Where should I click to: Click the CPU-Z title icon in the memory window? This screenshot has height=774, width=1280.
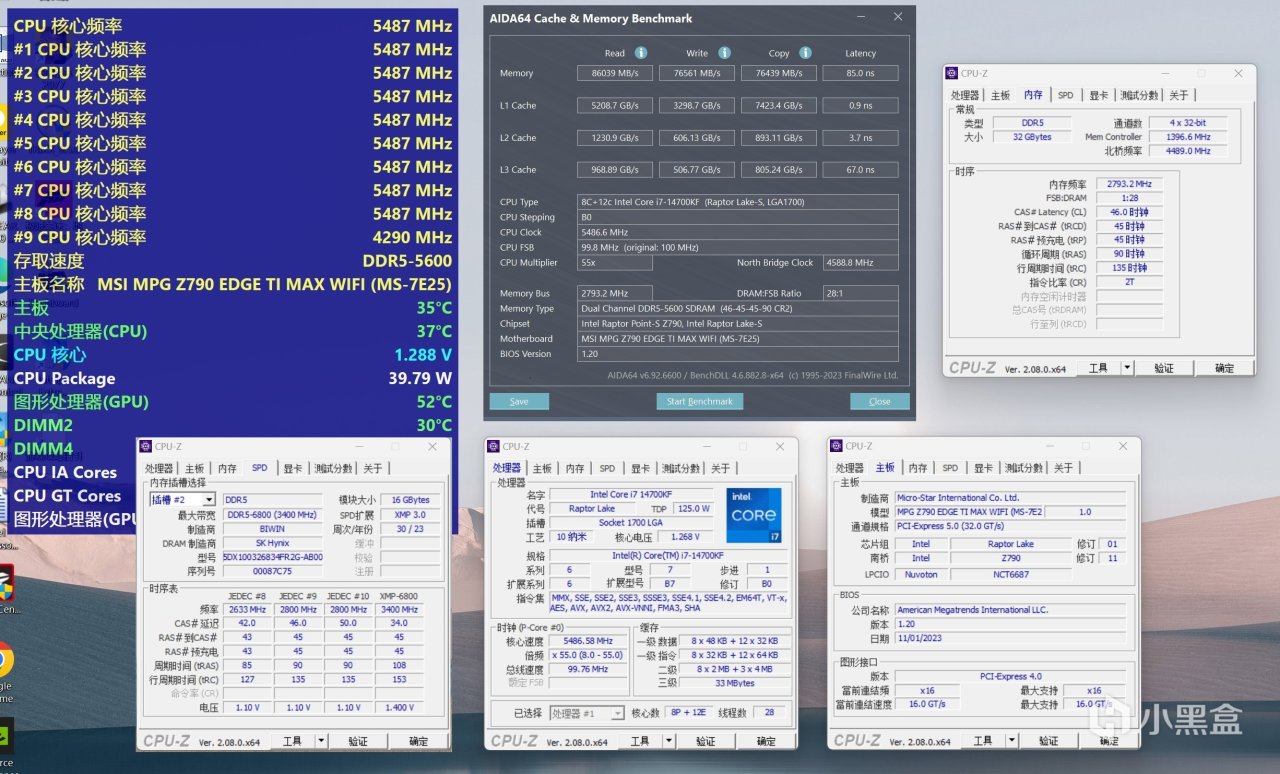pos(952,73)
